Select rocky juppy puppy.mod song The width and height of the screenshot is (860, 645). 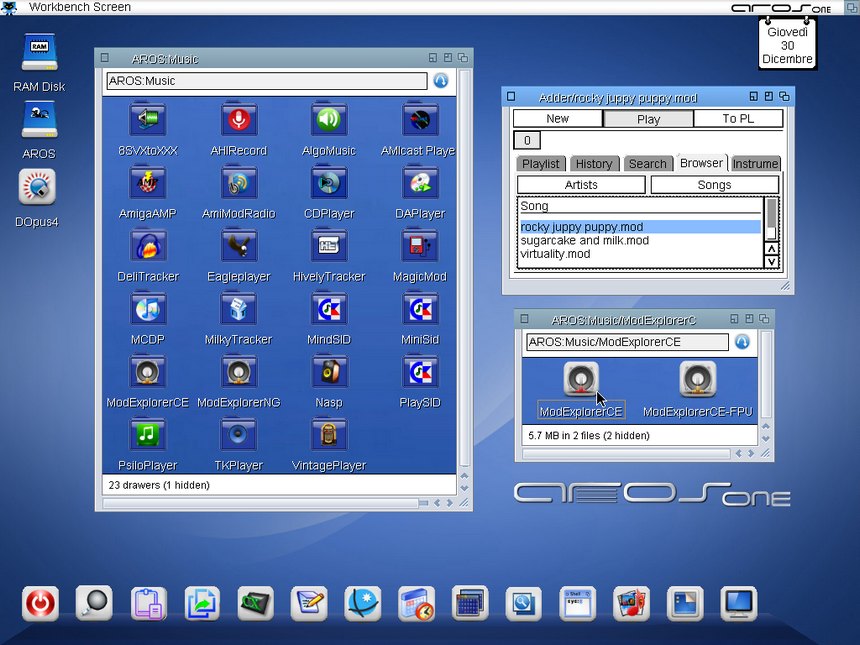pos(640,227)
